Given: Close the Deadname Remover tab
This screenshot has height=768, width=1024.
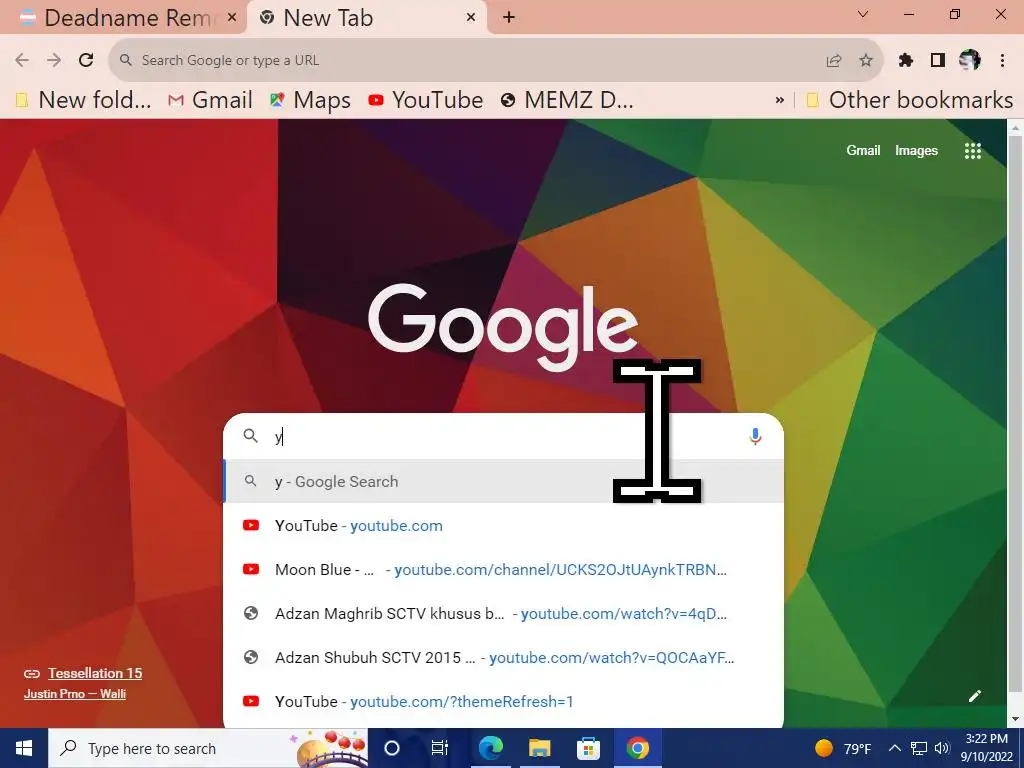Looking at the screenshot, I should [x=231, y=17].
